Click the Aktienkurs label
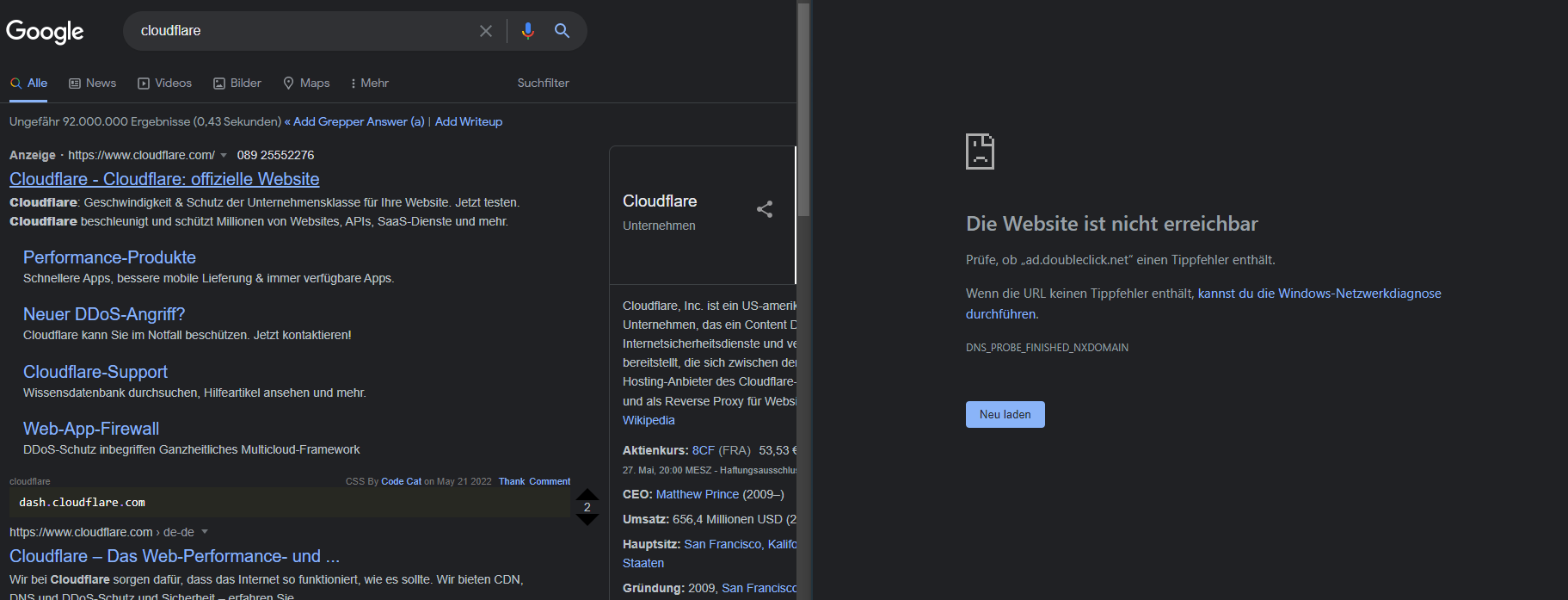The image size is (1568, 600). (x=655, y=450)
